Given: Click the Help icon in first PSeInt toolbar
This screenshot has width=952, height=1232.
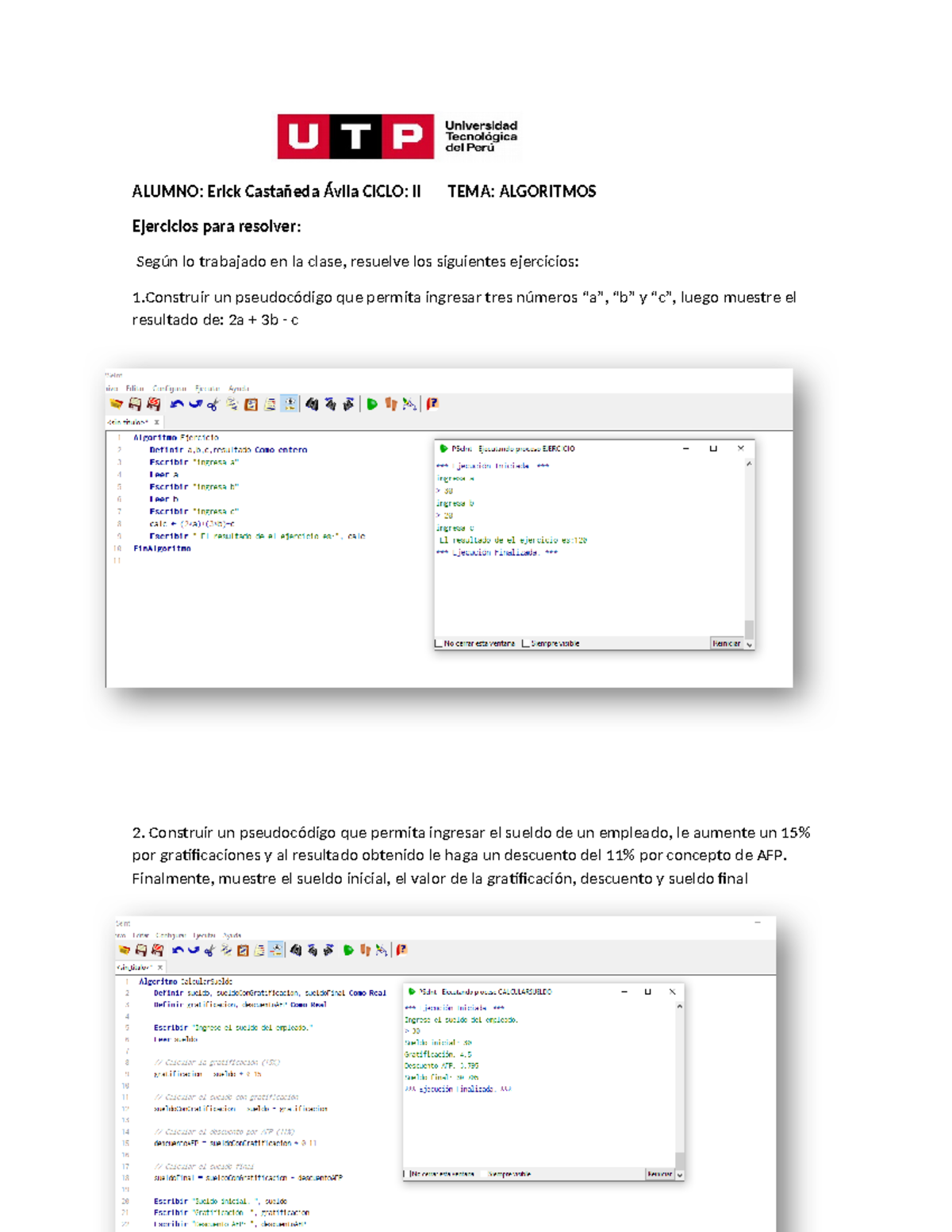Looking at the screenshot, I should click(432, 405).
